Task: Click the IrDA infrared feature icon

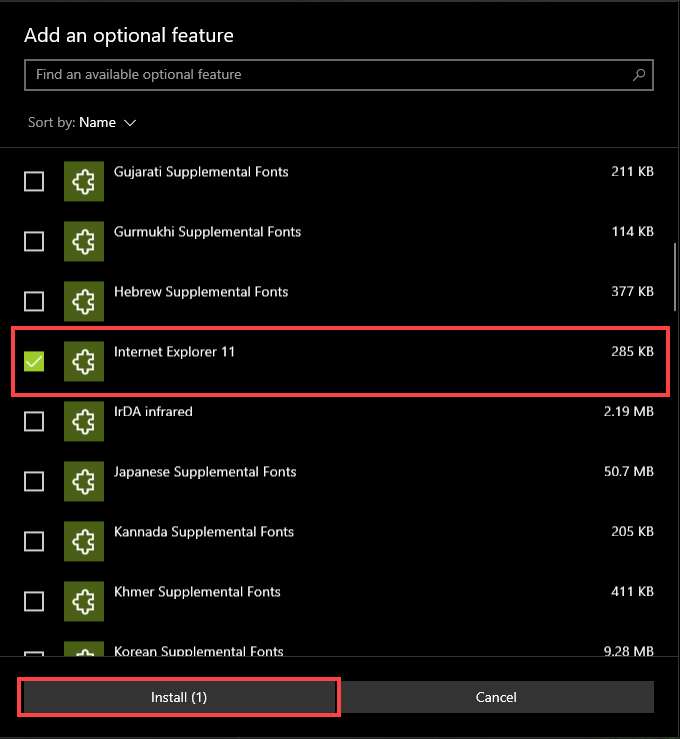Action: click(x=84, y=421)
